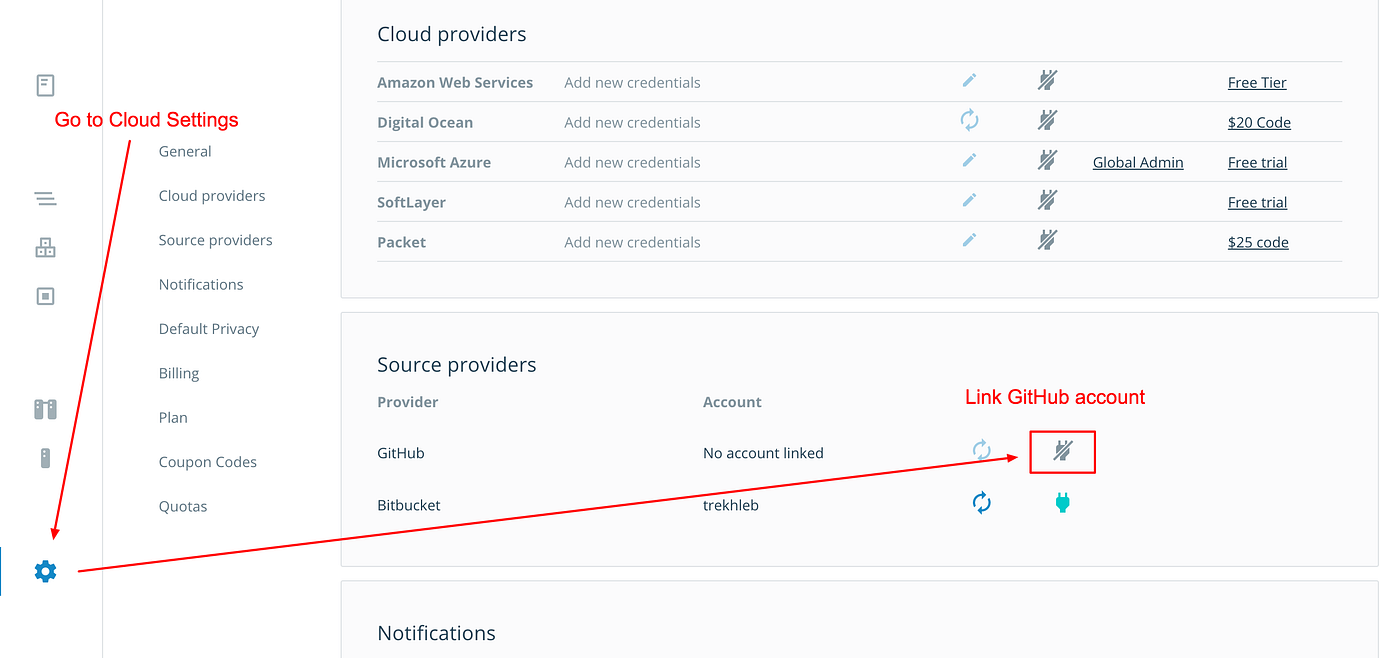Click the 'No account linked' text
Image resolution: width=1400 pixels, height=658 pixels.
(763, 454)
